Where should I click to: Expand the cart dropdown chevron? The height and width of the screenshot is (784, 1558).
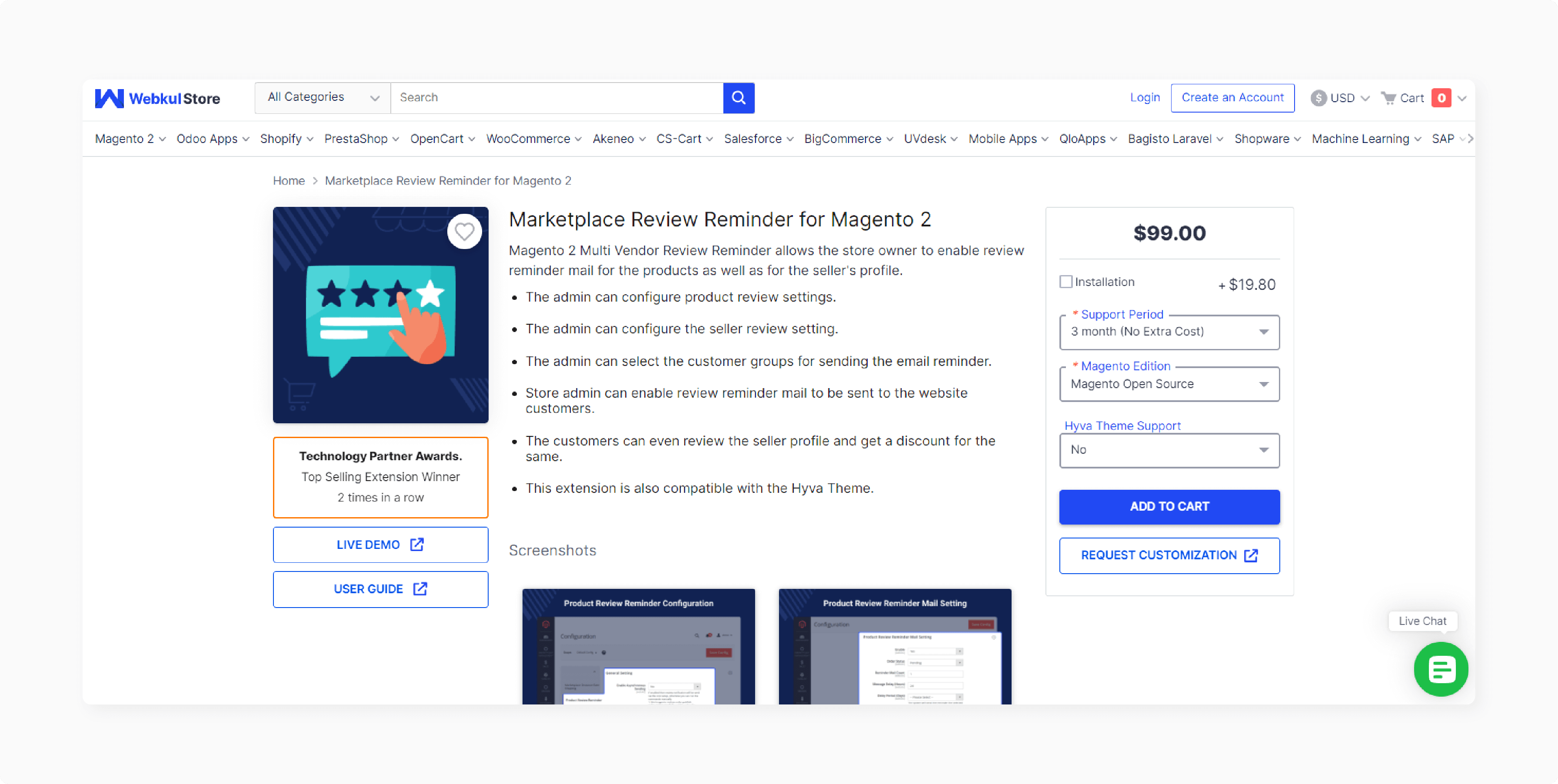pos(1462,99)
